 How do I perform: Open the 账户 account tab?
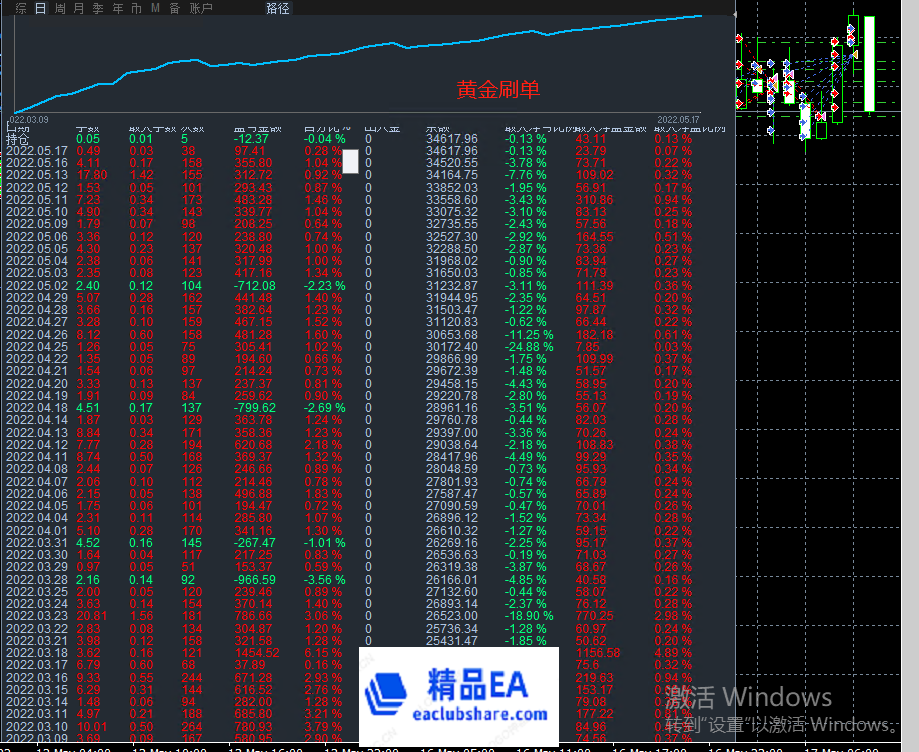[201, 8]
